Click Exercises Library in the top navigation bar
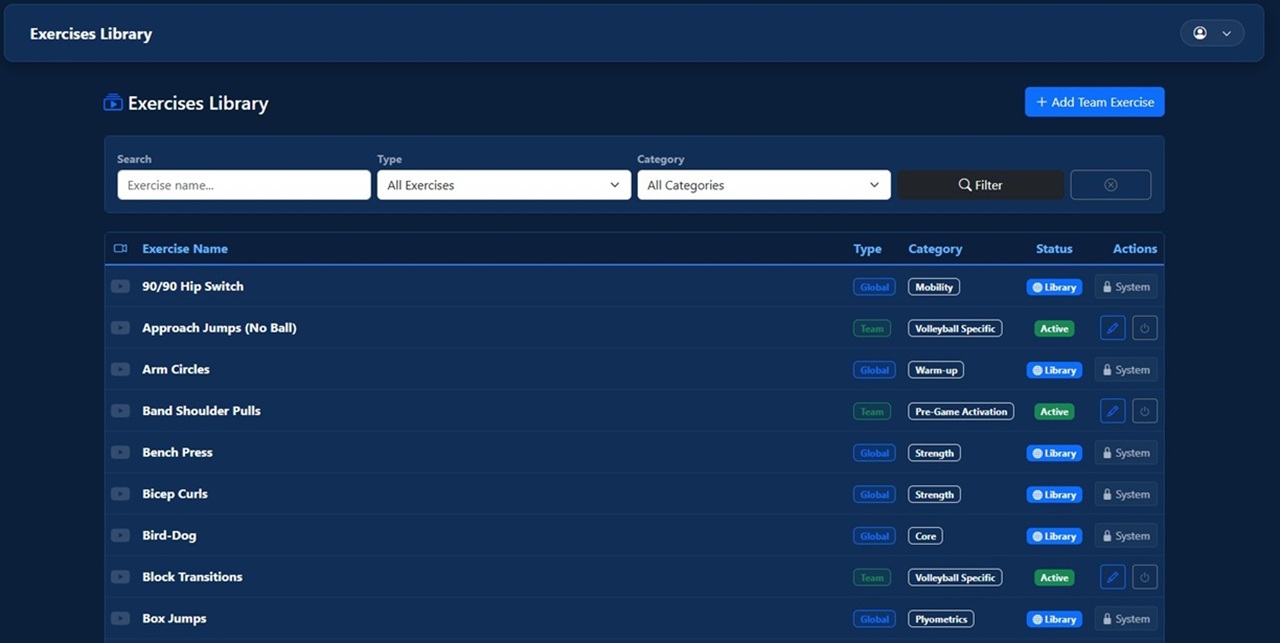The width and height of the screenshot is (1280, 643). pyautogui.click(x=90, y=33)
